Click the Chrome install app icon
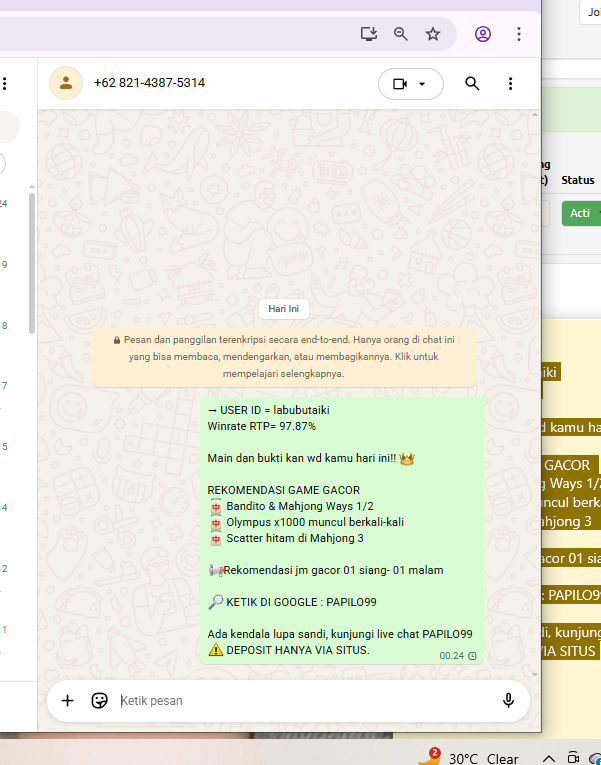The image size is (601, 765). pyautogui.click(x=369, y=34)
